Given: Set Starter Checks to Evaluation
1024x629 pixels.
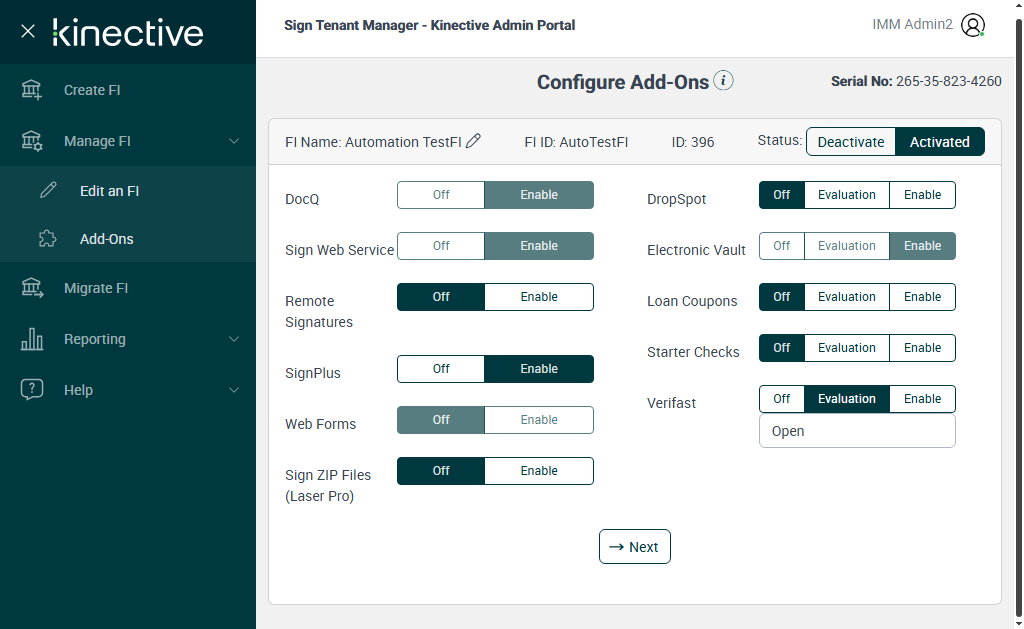Looking at the screenshot, I should tap(846, 347).
